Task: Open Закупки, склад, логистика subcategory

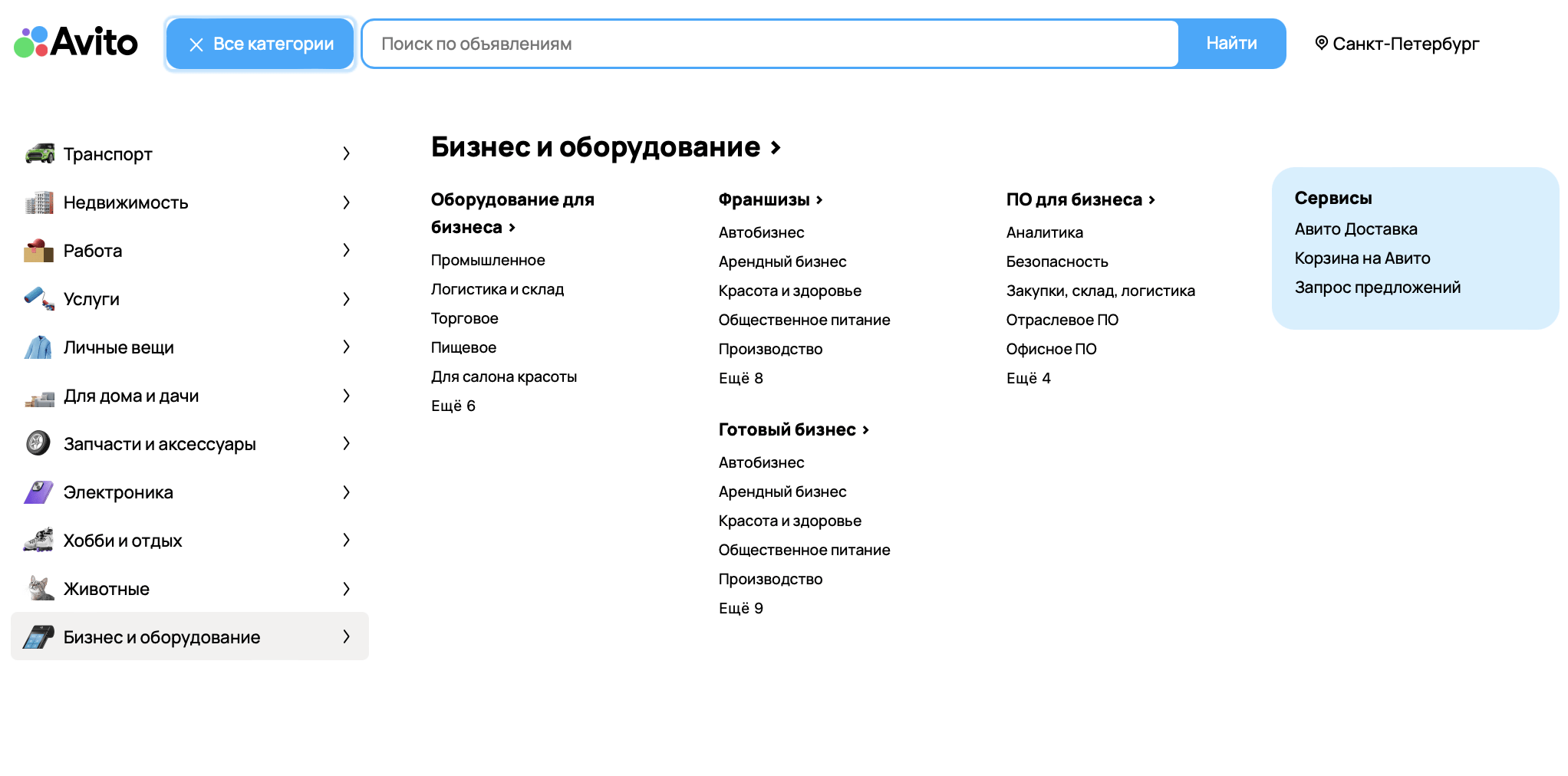Action: (1101, 291)
